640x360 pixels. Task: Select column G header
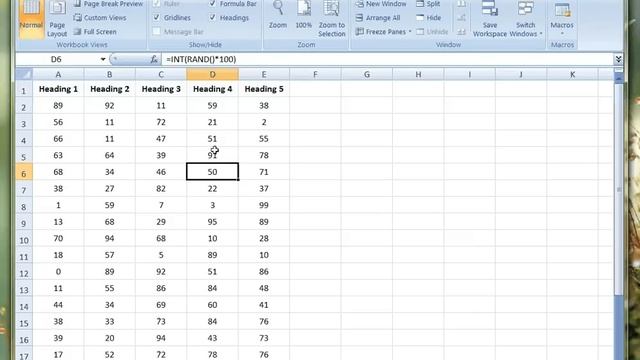(x=367, y=74)
